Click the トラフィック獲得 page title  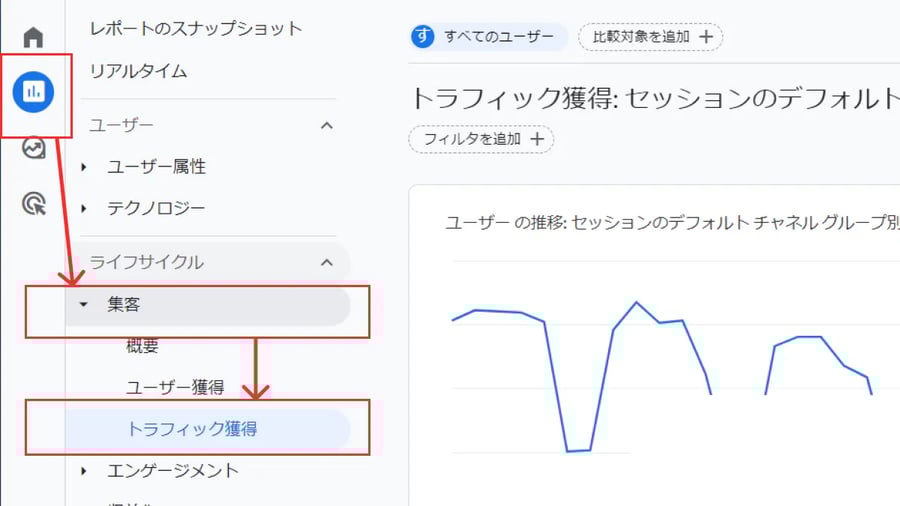click(655, 99)
